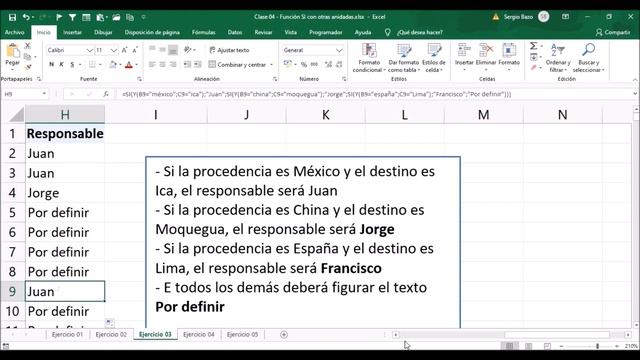Increase font size with the large A icon
This screenshot has height=360, width=640.
click(x=124, y=50)
